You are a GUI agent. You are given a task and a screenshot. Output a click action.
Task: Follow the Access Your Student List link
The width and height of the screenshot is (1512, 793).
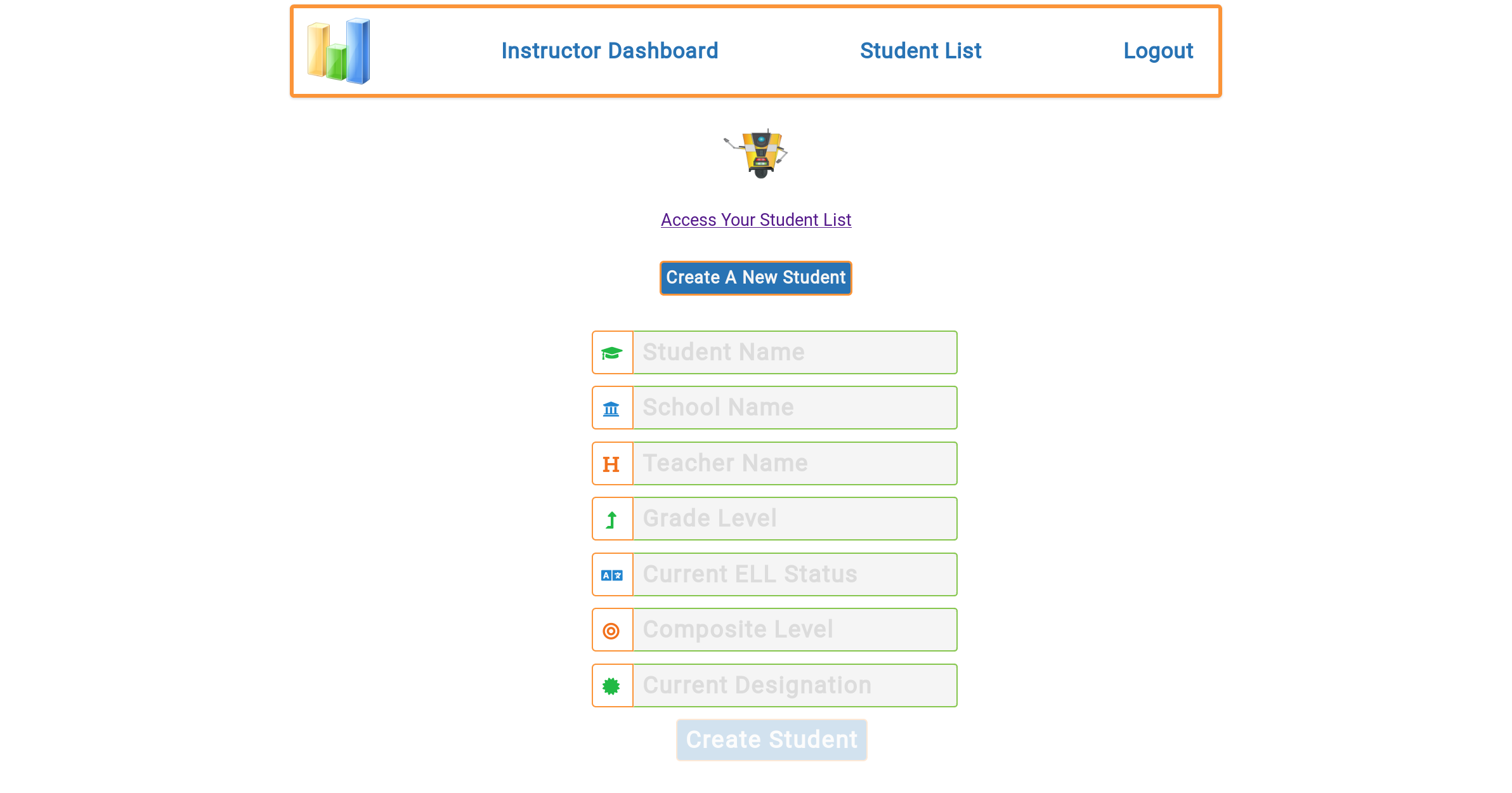click(756, 220)
